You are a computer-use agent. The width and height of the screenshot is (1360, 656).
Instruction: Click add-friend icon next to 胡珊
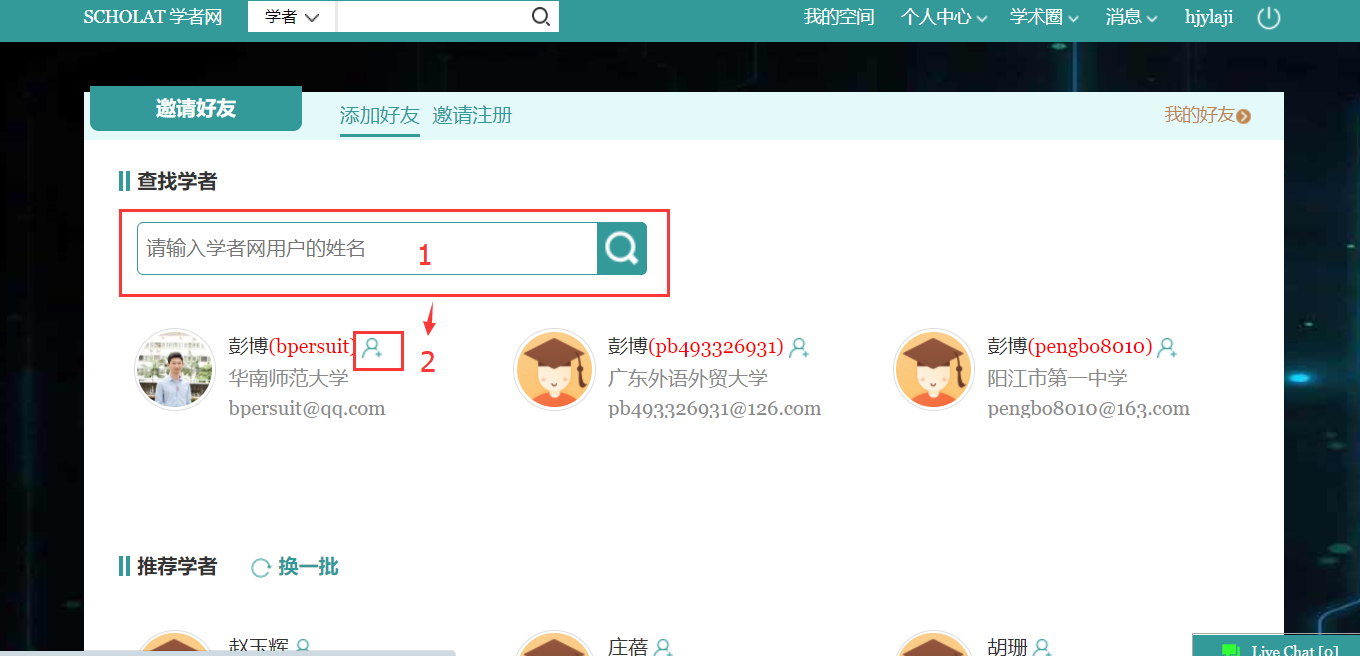click(1042, 647)
